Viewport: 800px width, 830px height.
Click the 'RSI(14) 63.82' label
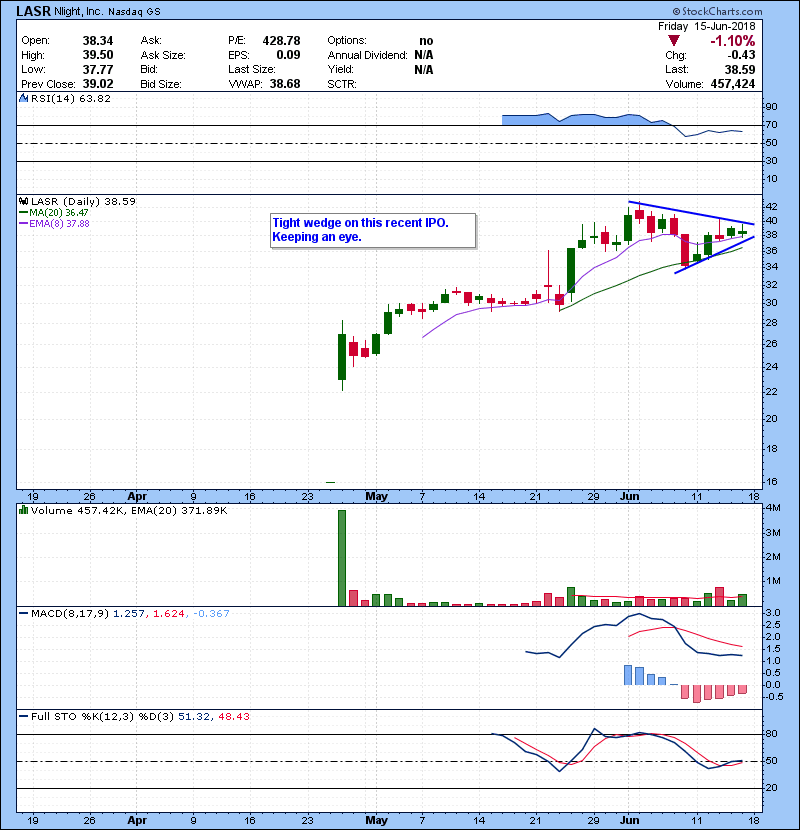point(70,98)
